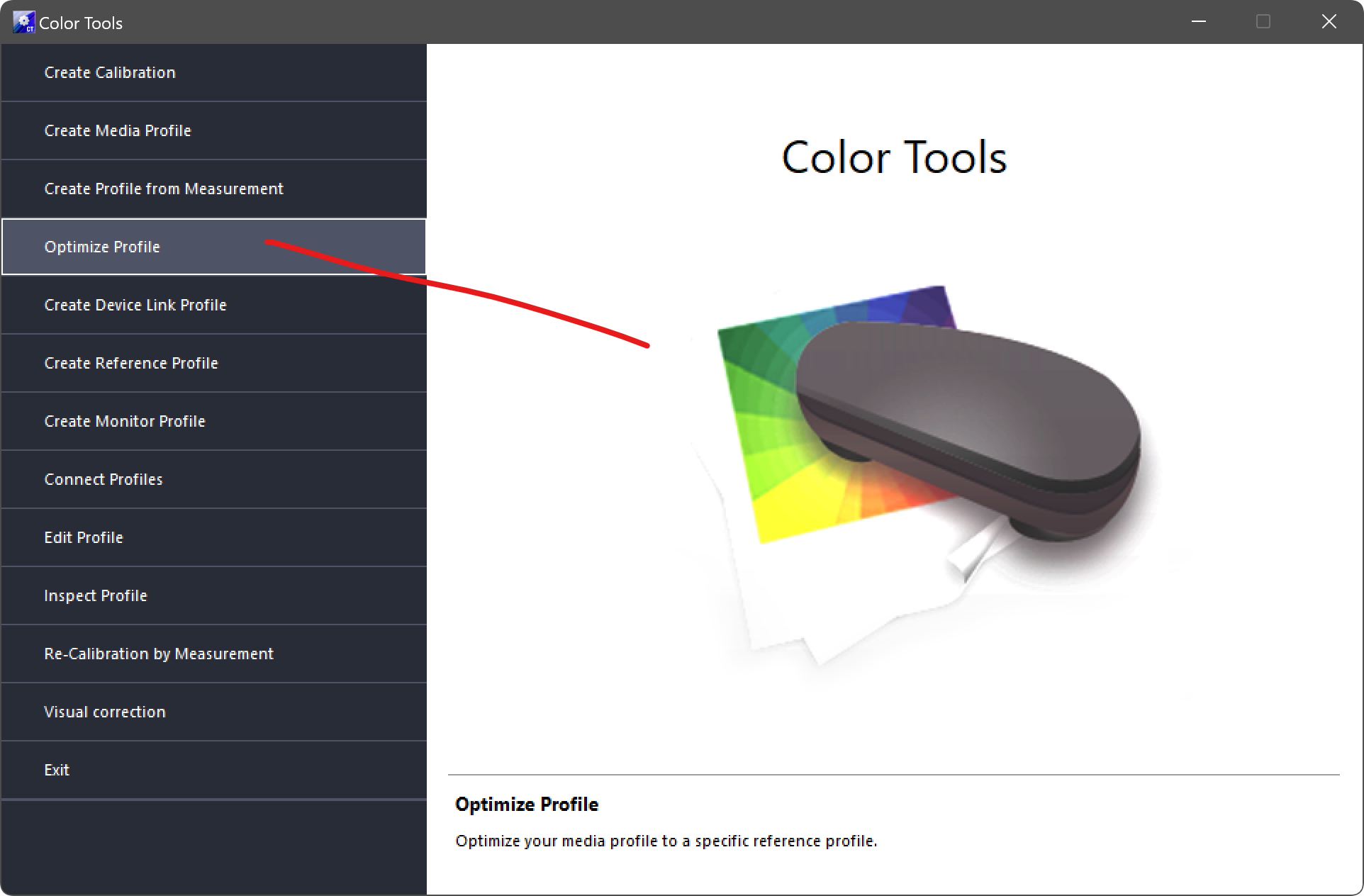This screenshot has height=896, width=1364.
Task: Open Create Profile from Measurement
Action: coord(164,189)
